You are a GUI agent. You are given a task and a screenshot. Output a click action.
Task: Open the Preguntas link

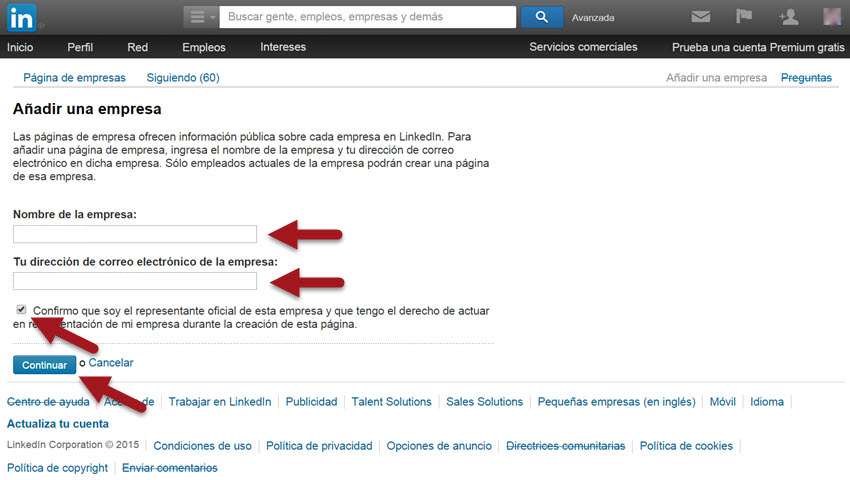806,77
